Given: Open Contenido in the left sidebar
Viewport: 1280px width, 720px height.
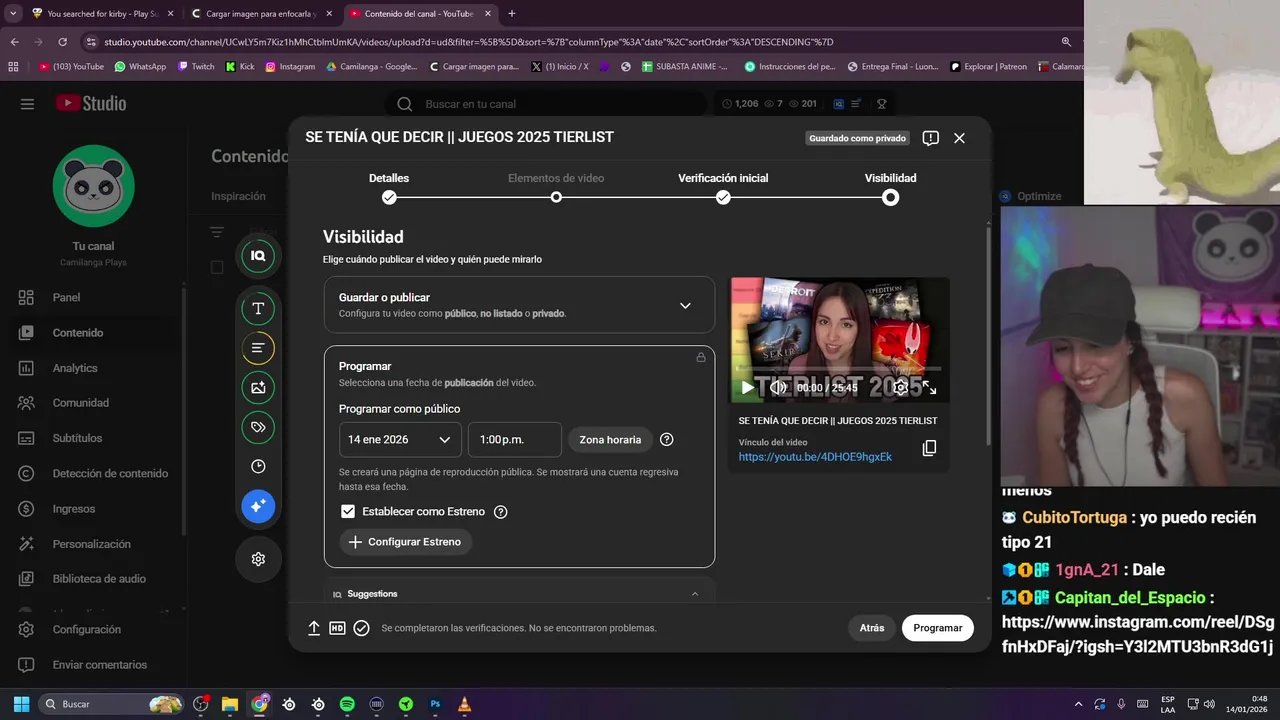Looking at the screenshot, I should [x=93, y=333].
